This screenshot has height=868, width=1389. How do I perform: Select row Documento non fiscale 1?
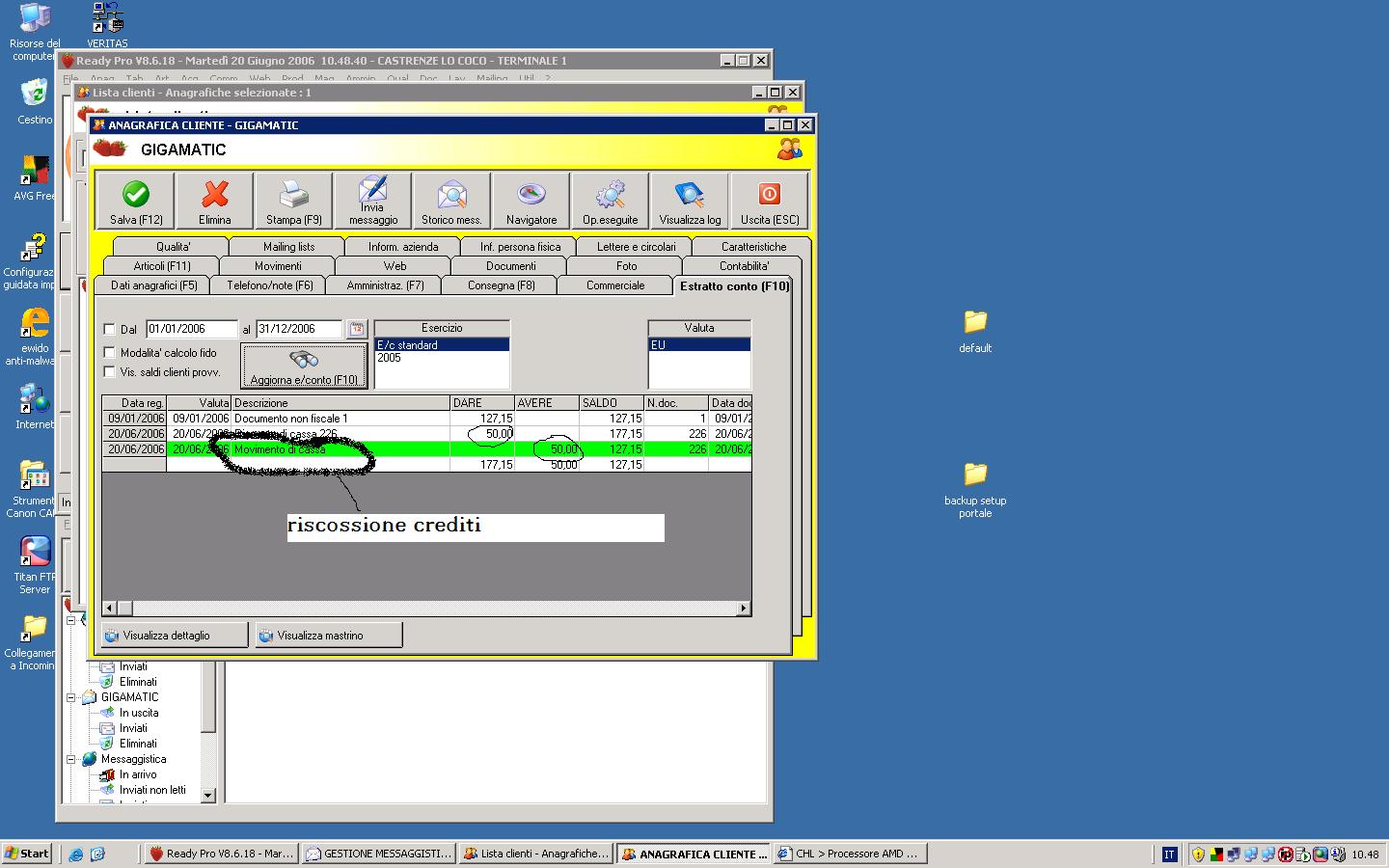click(x=426, y=419)
